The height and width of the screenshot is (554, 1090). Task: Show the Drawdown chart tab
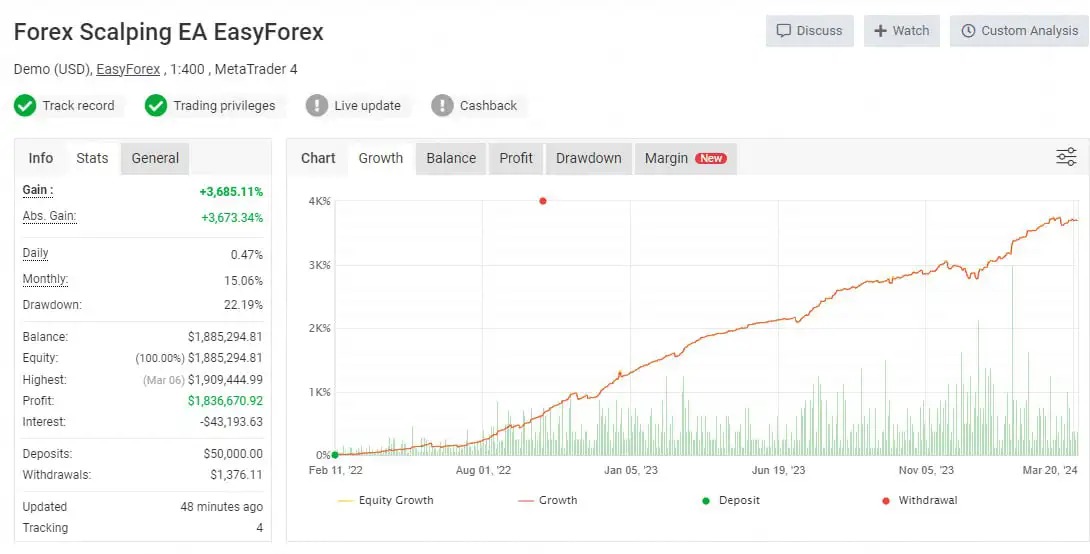[x=588, y=158]
